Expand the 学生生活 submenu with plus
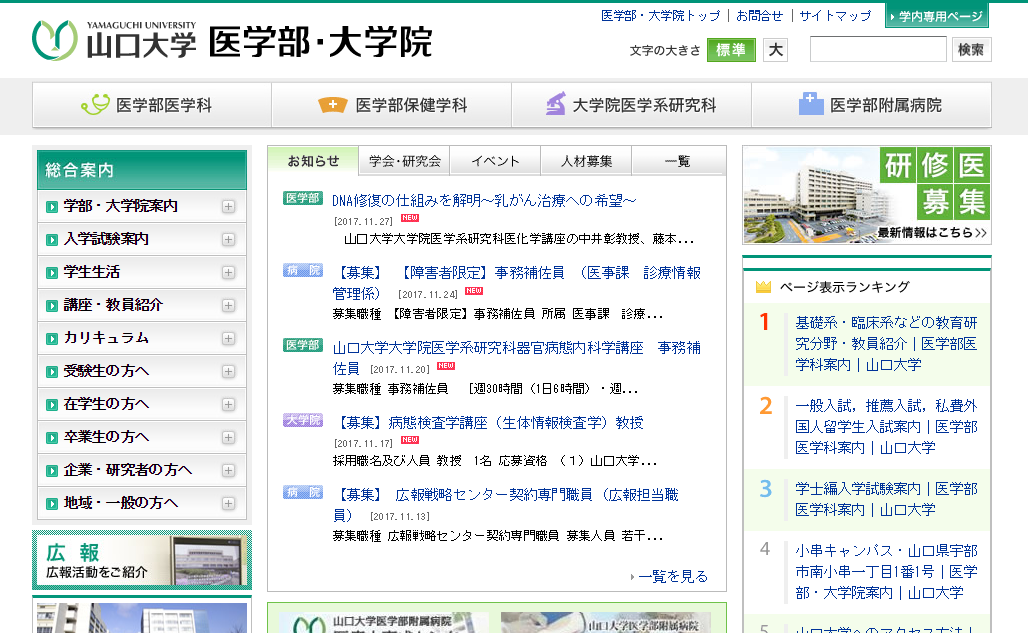Viewport: 1028px width, 633px height. tap(228, 272)
